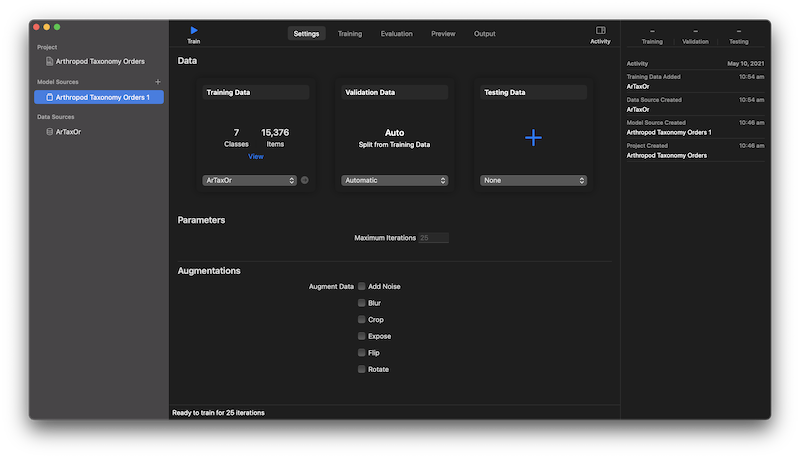
Task: Open the Arthropod Taxonomy Orders project file
Action: point(97,61)
